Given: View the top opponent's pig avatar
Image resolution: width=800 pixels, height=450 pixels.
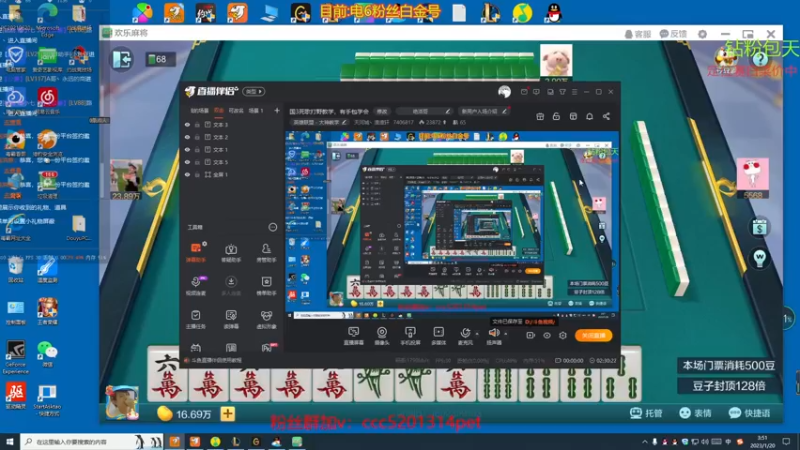Looking at the screenshot, I should click(556, 60).
